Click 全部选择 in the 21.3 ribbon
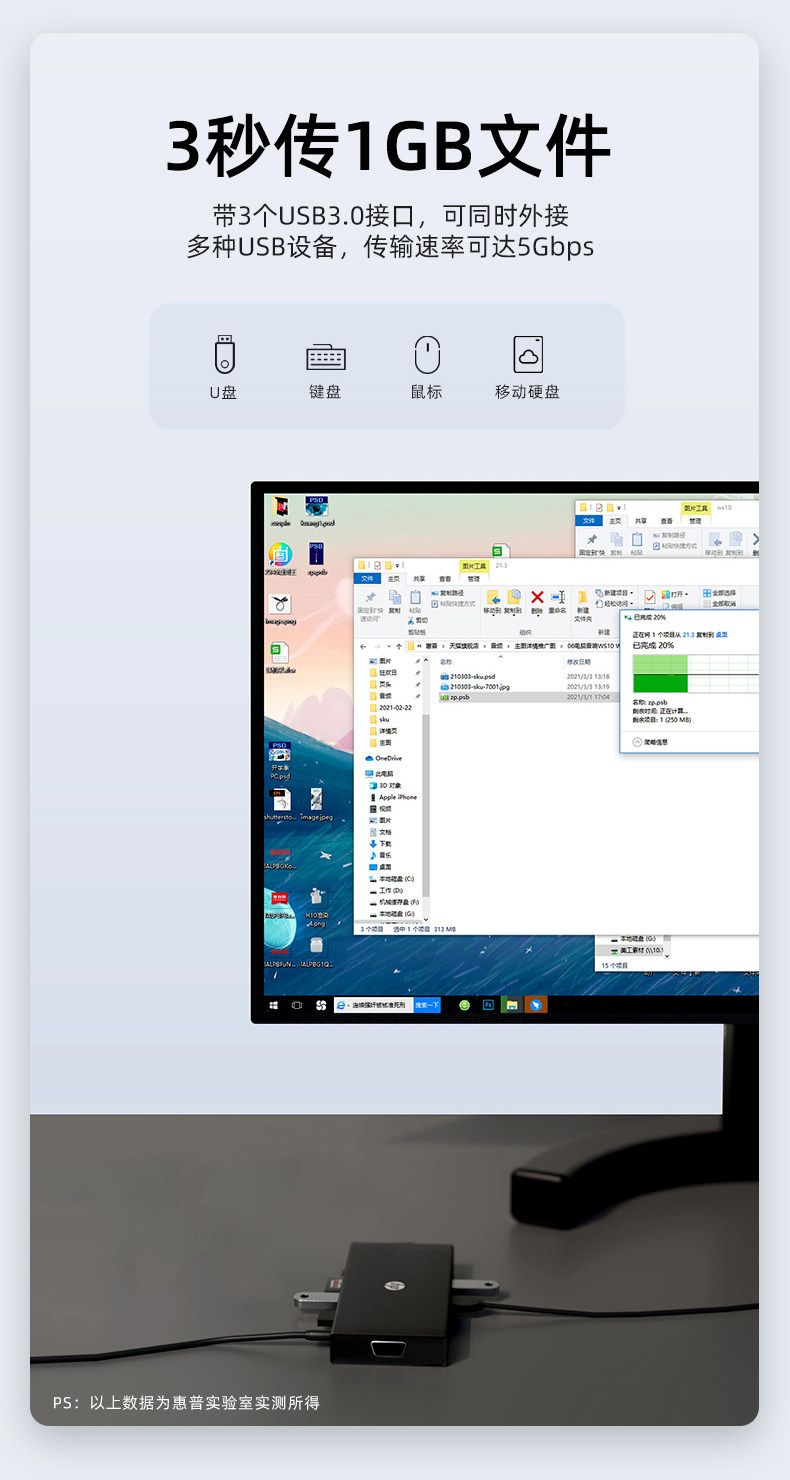This screenshot has width=790, height=1480. tap(719, 593)
